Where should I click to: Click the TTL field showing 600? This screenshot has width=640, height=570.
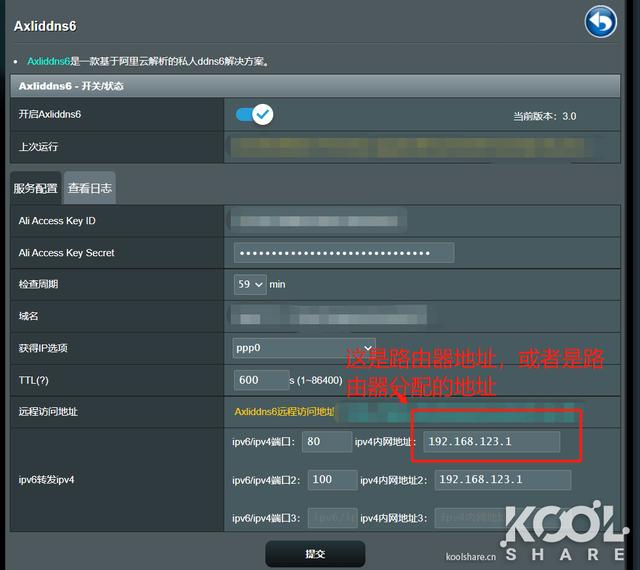coord(261,380)
